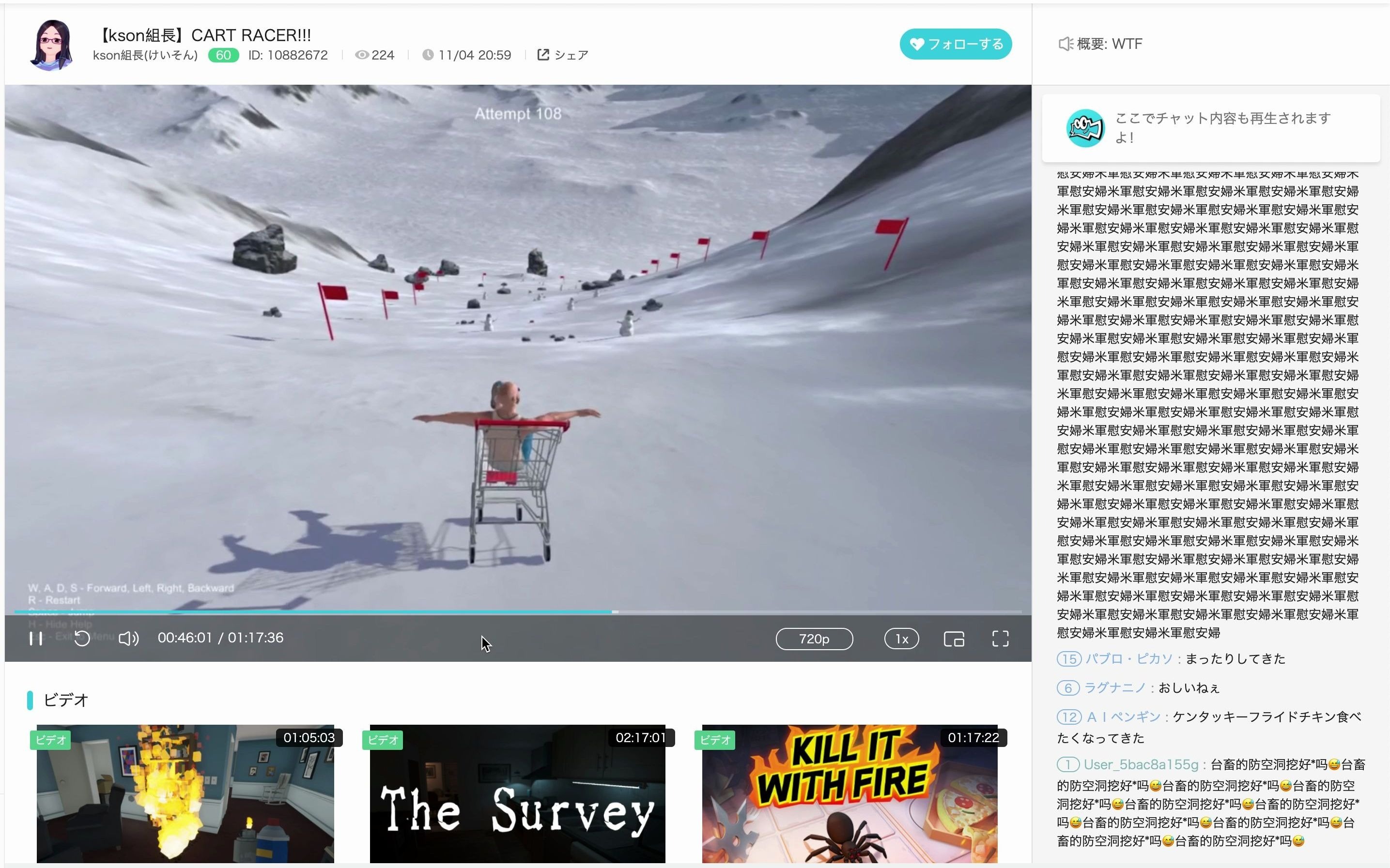Click username AIペンギン in chat
The height and width of the screenshot is (868, 1390).
[1124, 717]
